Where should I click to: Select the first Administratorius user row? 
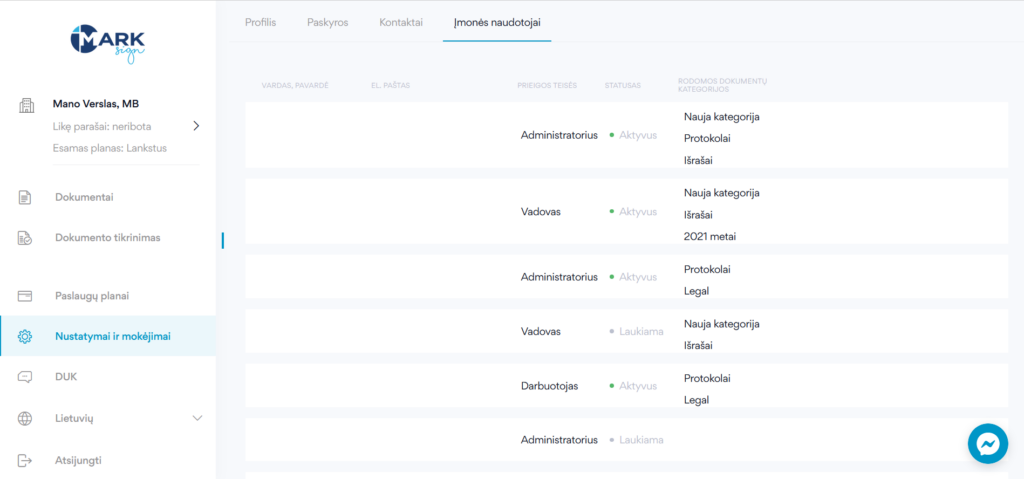(558, 135)
